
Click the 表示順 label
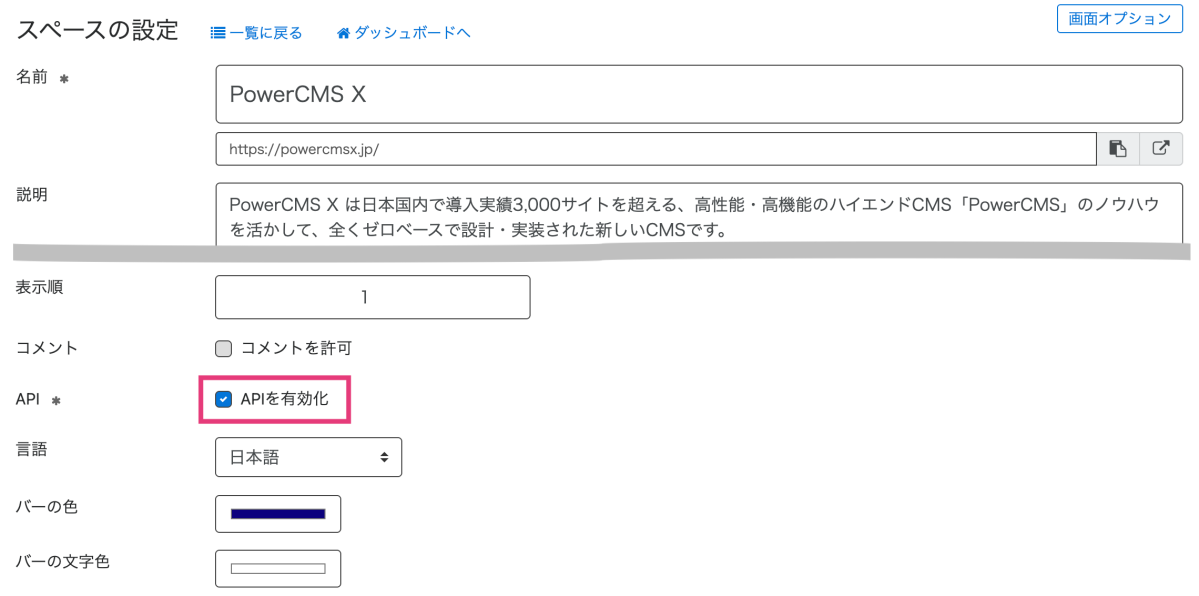coord(39,286)
